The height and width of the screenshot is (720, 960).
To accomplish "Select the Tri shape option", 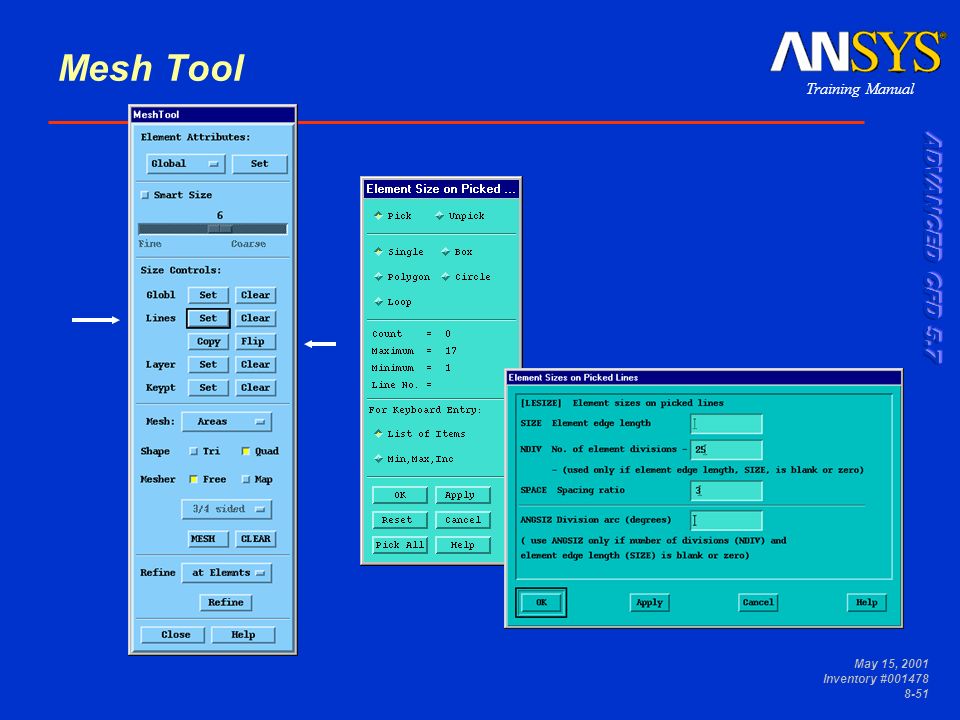I will (194, 451).
